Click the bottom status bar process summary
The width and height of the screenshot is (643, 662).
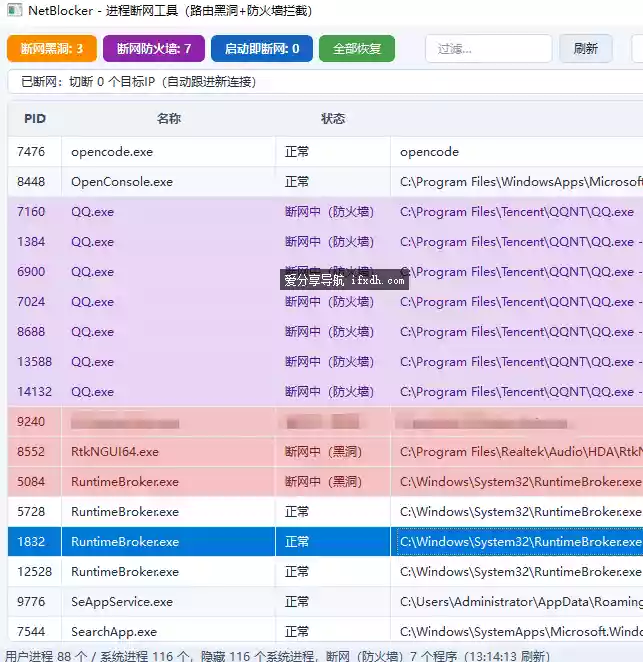[277, 656]
